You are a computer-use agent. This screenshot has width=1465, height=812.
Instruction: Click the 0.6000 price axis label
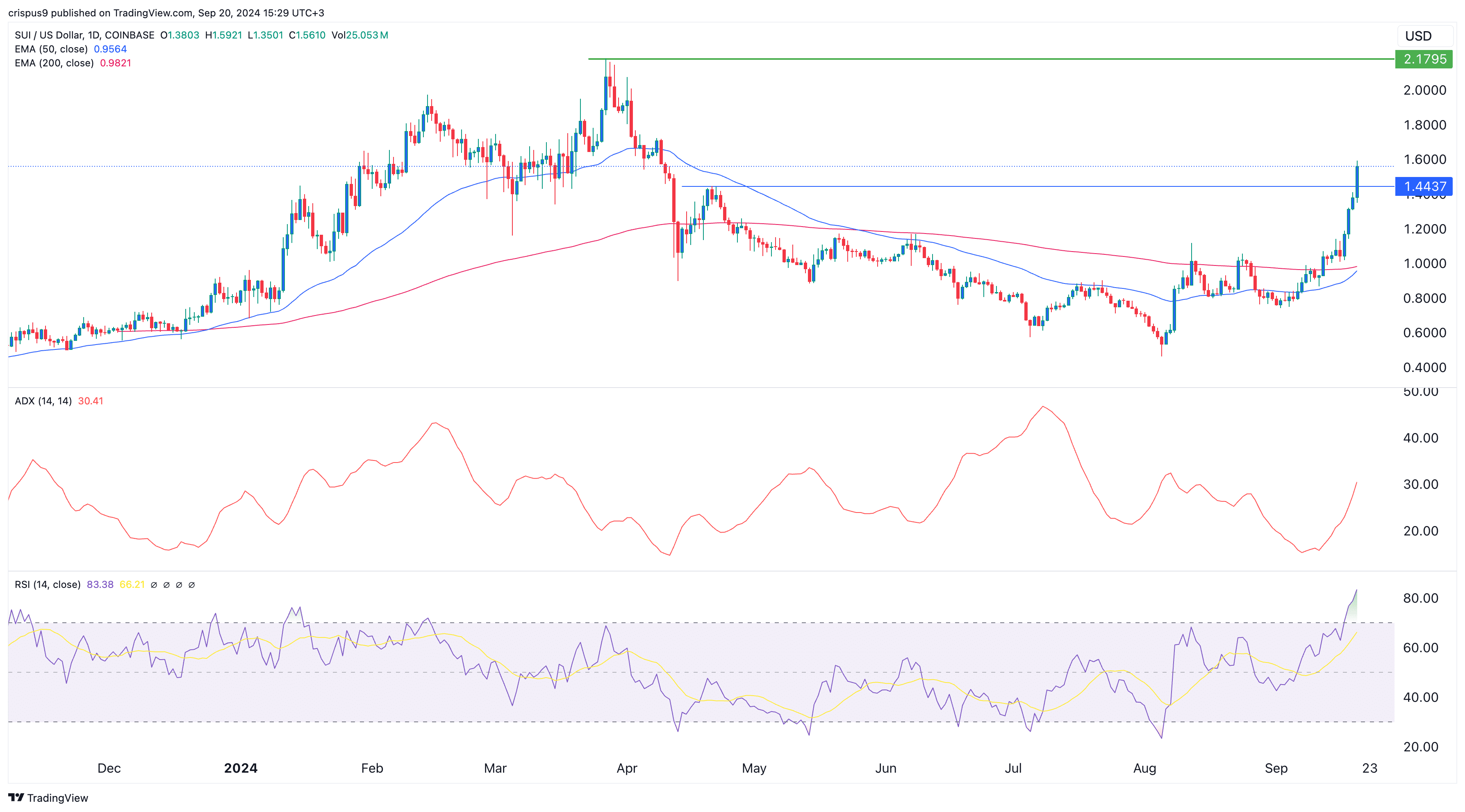1424,332
